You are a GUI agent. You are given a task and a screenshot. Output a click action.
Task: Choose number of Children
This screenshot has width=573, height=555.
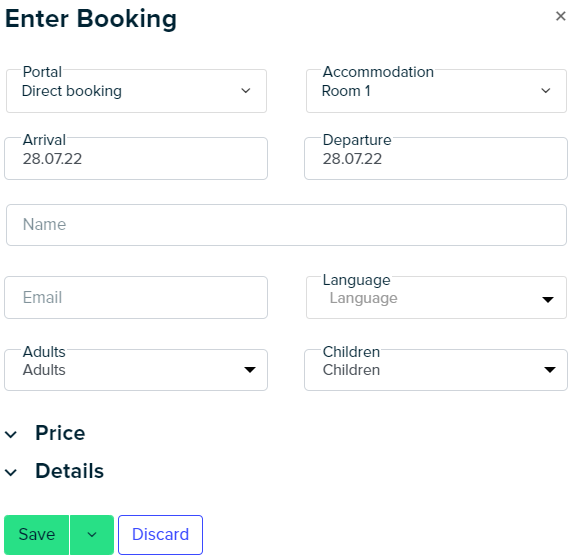436,370
